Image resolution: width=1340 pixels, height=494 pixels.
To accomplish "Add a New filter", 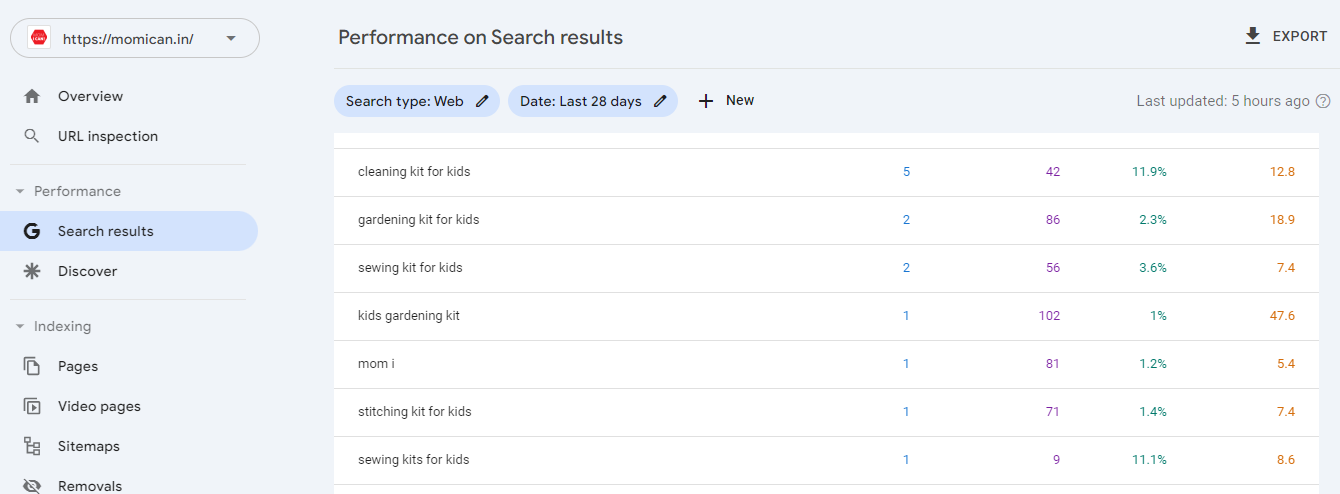I will tap(726, 101).
